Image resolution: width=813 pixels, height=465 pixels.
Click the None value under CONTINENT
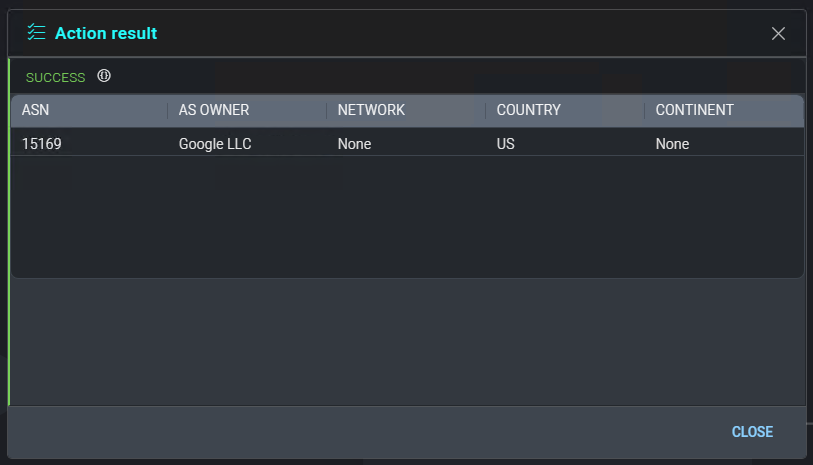(672, 144)
